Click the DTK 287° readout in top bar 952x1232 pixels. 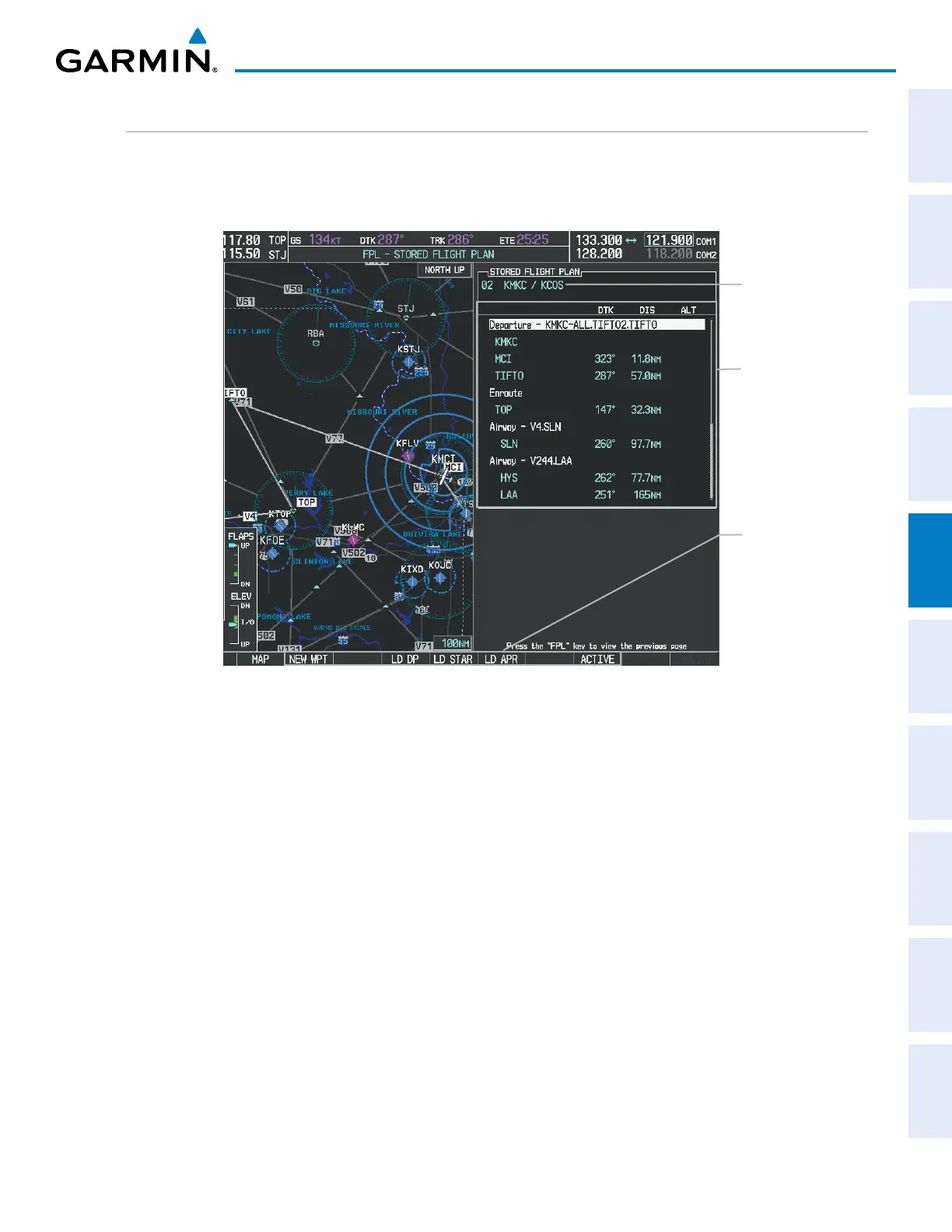pyautogui.click(x=381, y=240)
